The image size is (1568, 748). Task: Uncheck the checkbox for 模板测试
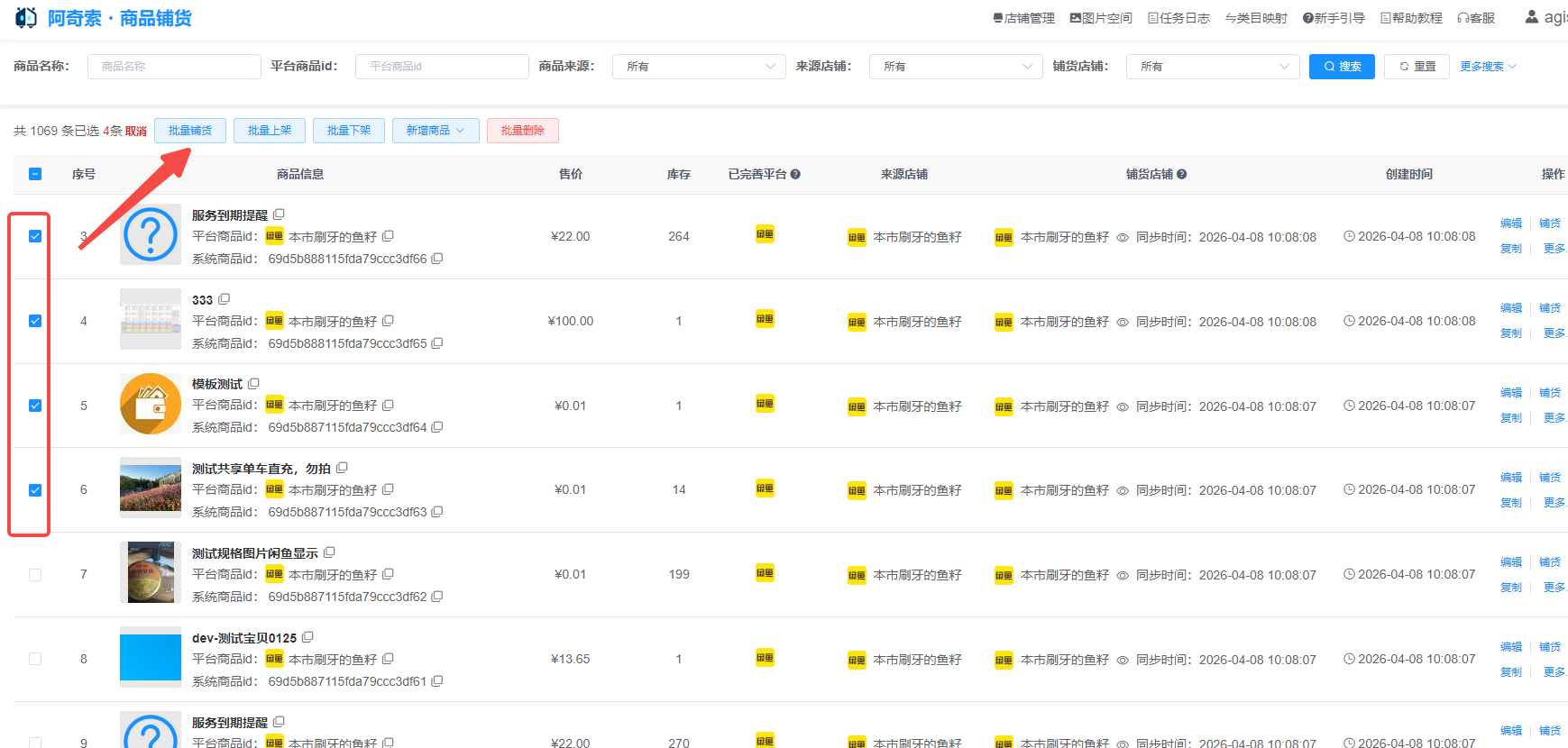pos(35,406)
